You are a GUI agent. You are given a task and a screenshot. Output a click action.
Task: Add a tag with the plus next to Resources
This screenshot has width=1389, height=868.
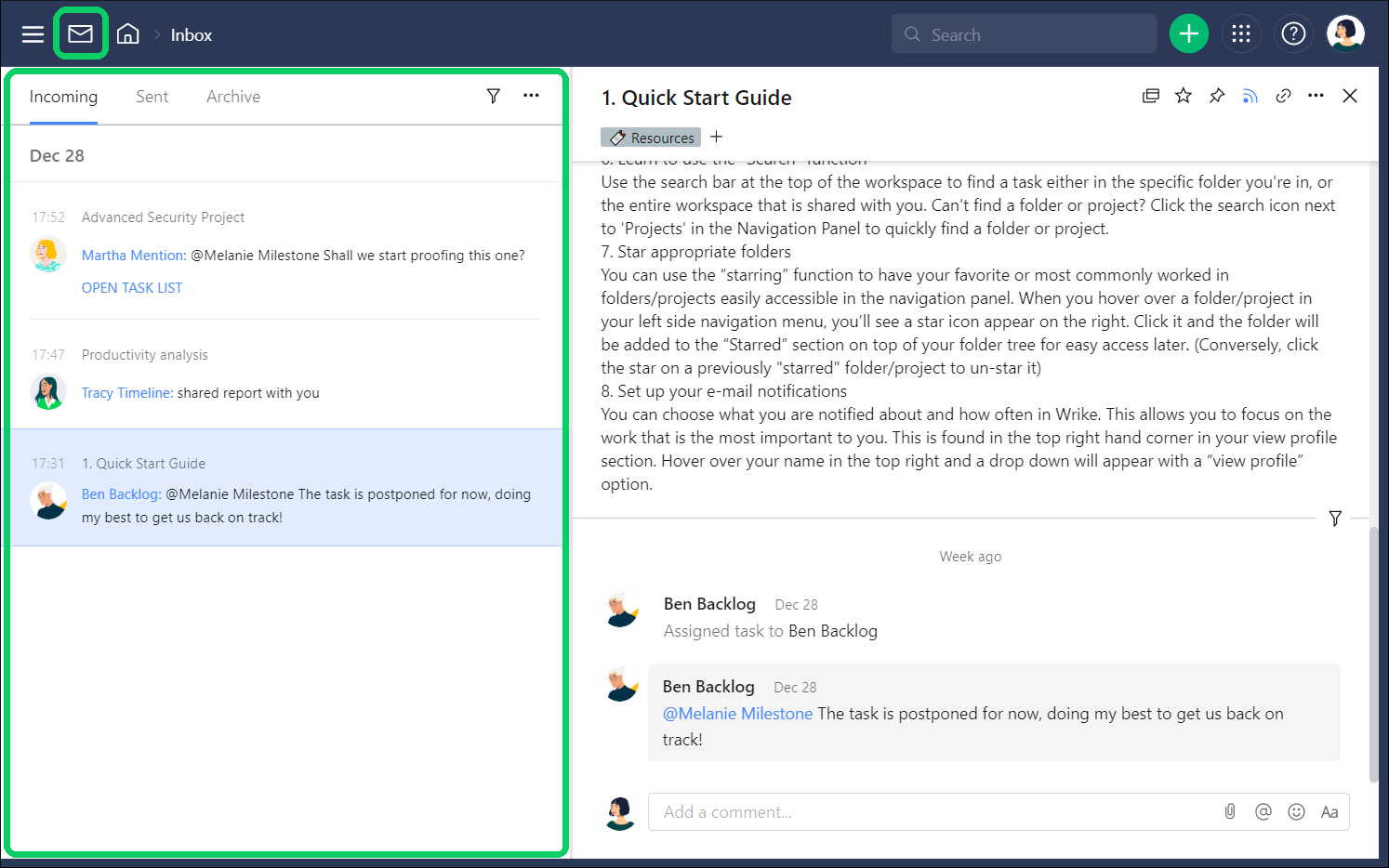[x=716, y=137]
